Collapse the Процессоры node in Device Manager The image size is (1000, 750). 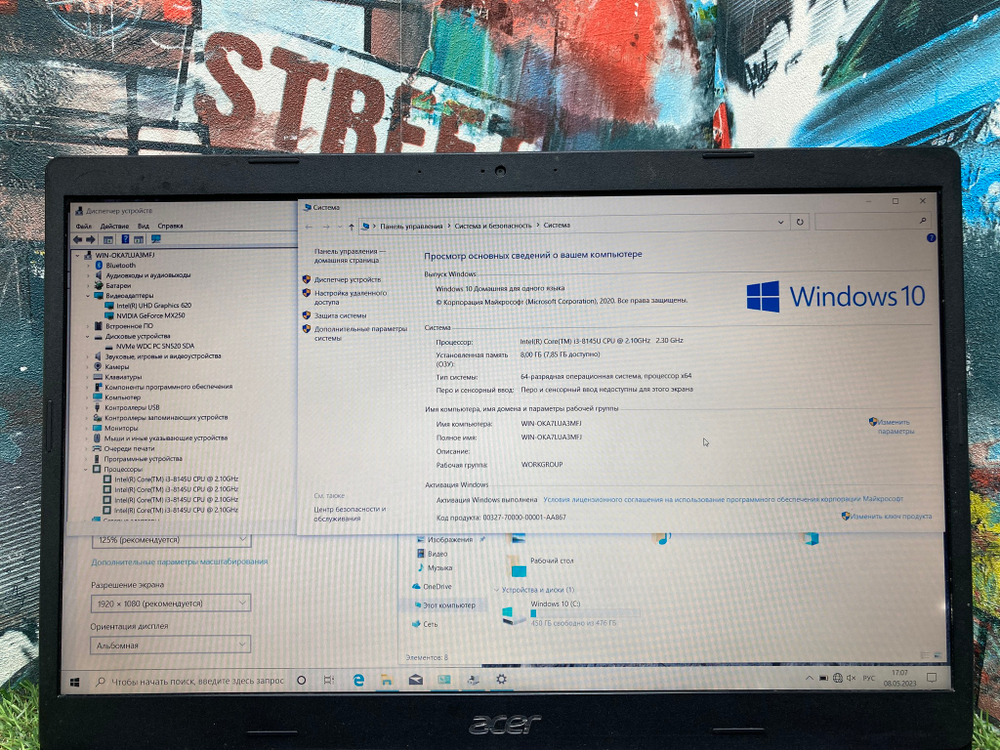click(x=86, y=467)
